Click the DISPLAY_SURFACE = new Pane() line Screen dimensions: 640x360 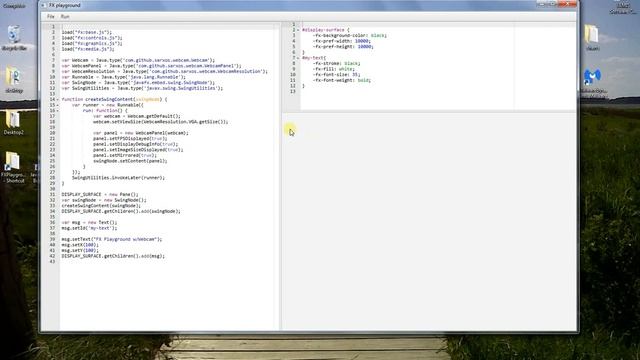click(x=100, y=194)
